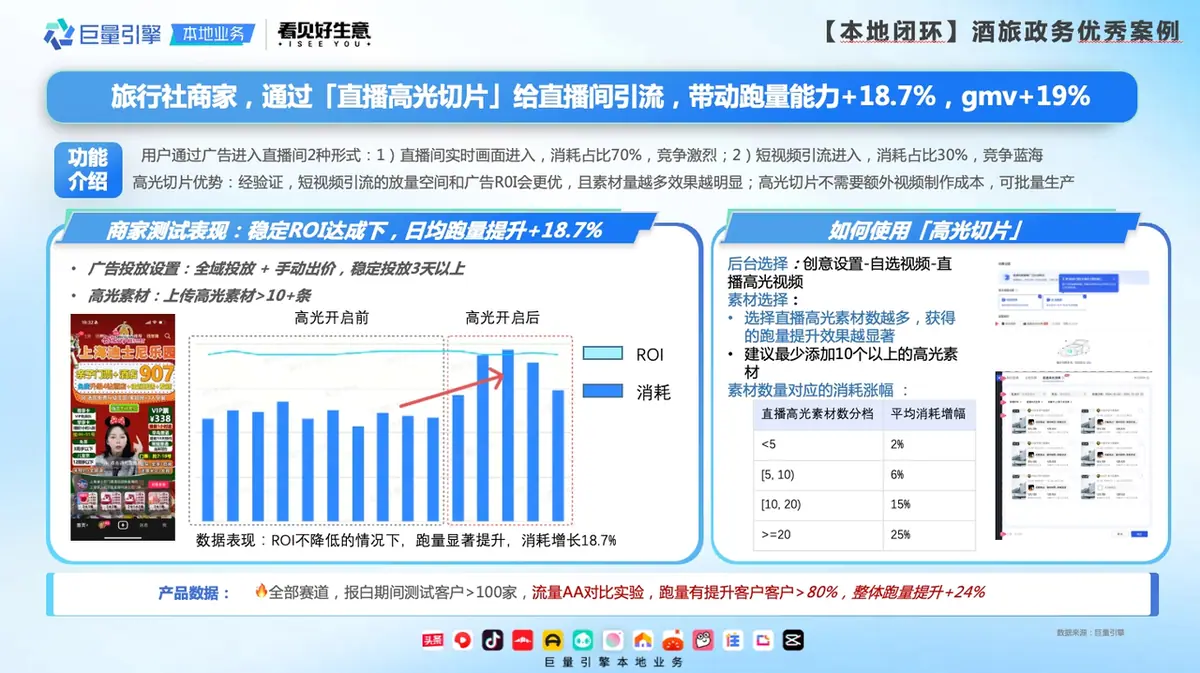Click the Douyin music-note icon
The width and height of the screenshot is (1200, 673).
point(492,639)
